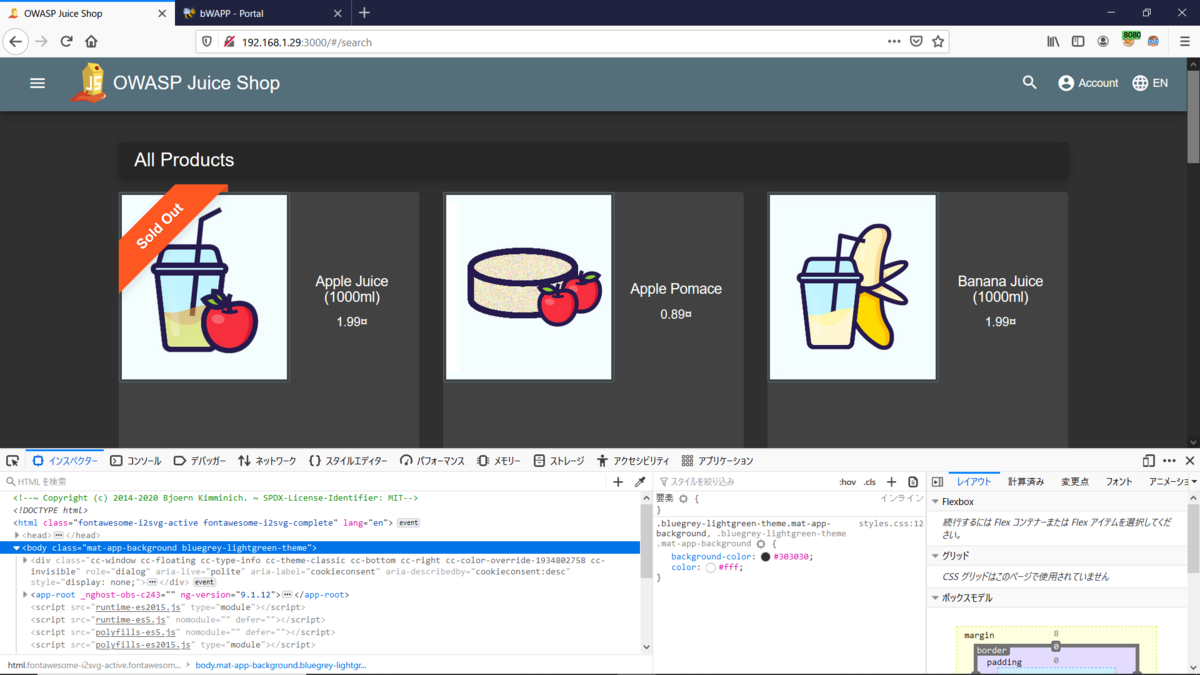Viewport: 1200px width, 675px height.
Task: Open the page actions three-dot menu
Action: [x=894, y=41]
